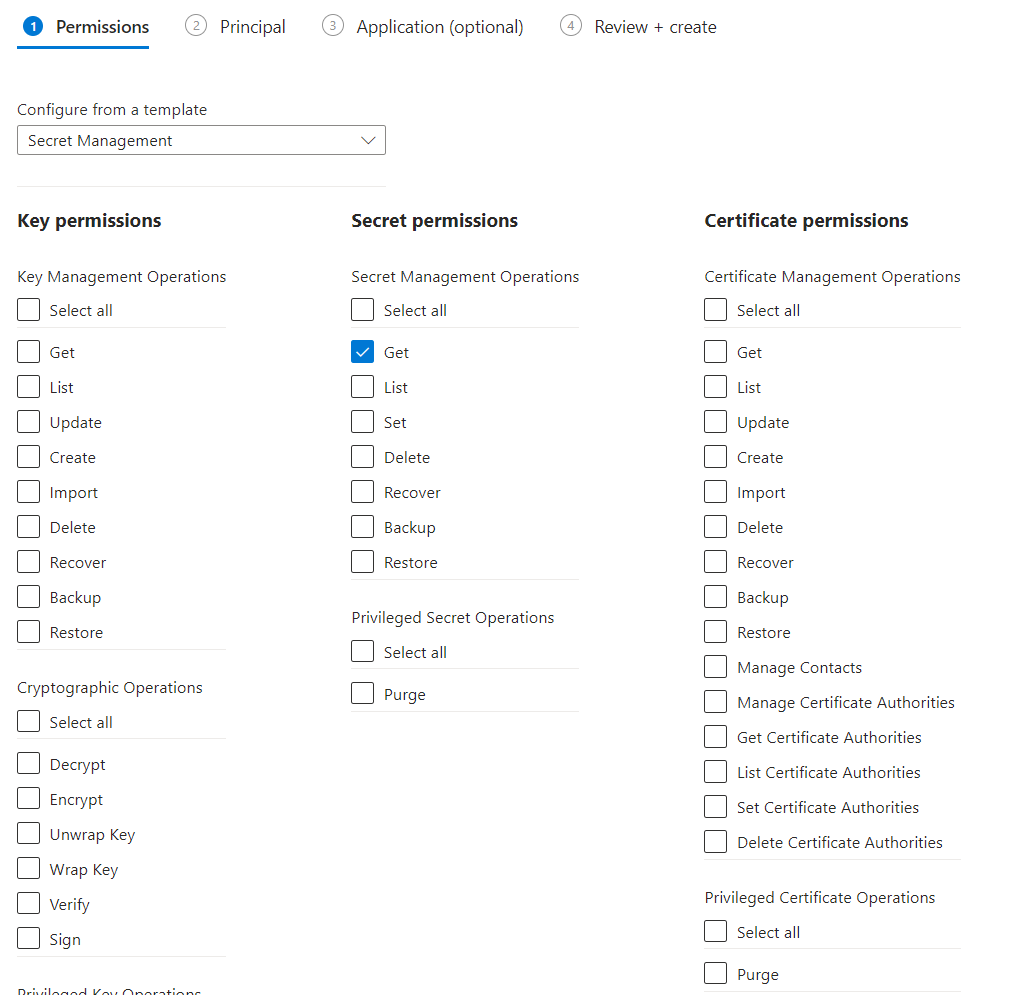
Task: Enable Backup under Secret permissions
Action: (x=363, y=527)
